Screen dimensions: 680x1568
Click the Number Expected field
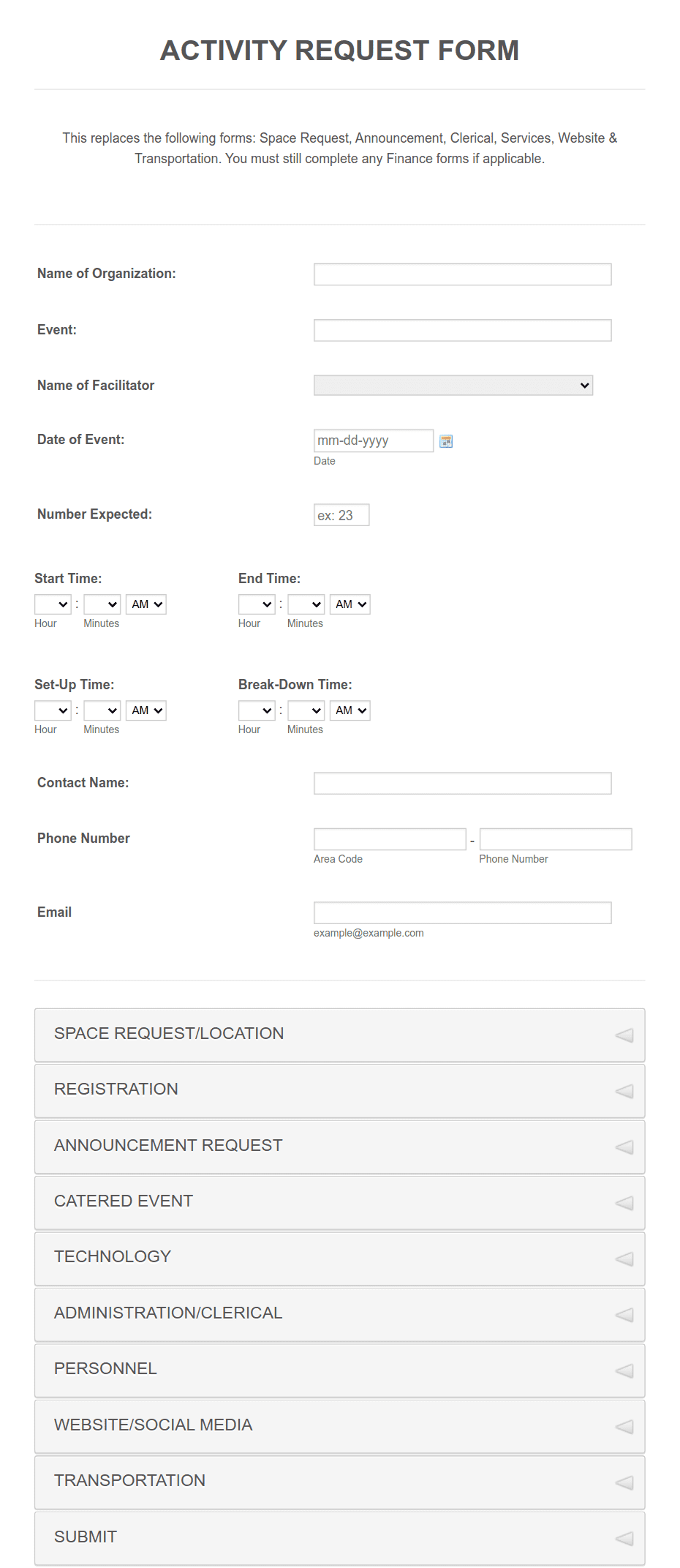tap(341, 514)
